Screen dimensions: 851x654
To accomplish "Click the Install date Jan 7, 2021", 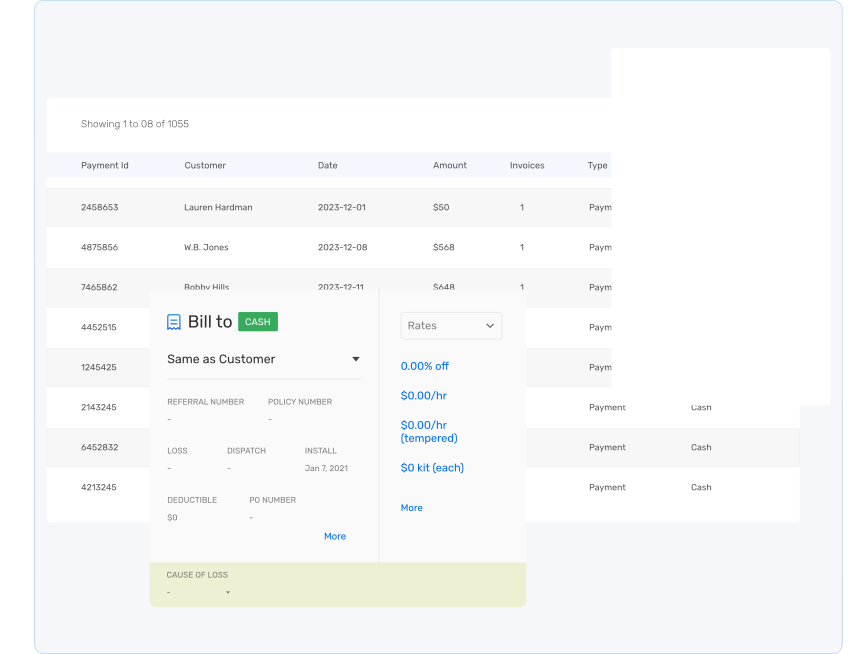I will point(326,468).
